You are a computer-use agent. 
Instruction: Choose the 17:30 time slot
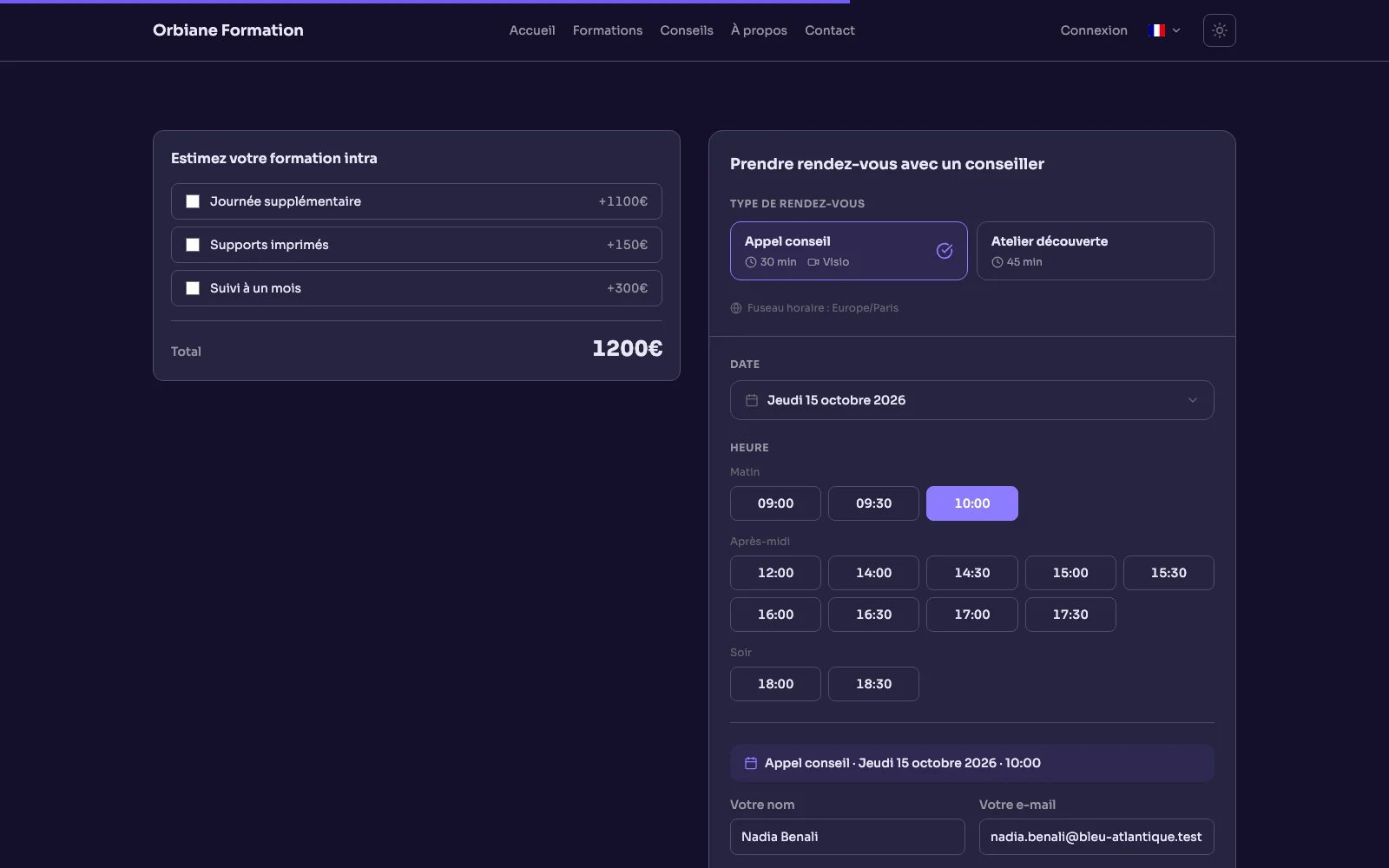[x=1070, y=615]
